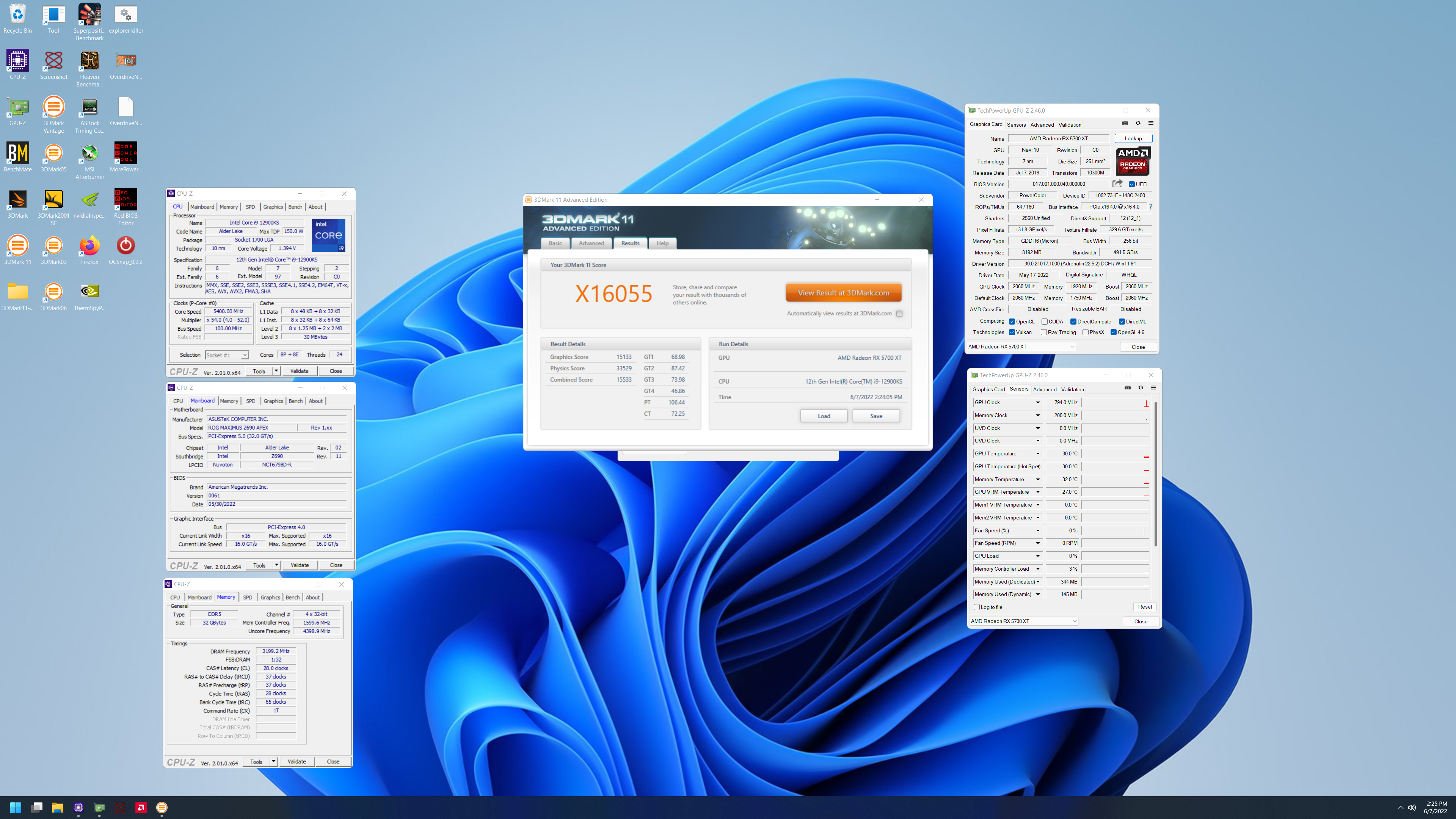Click the GPU Temperature sensor graph
This screenshot has height=819, width=1456.
pos(1115,454)
